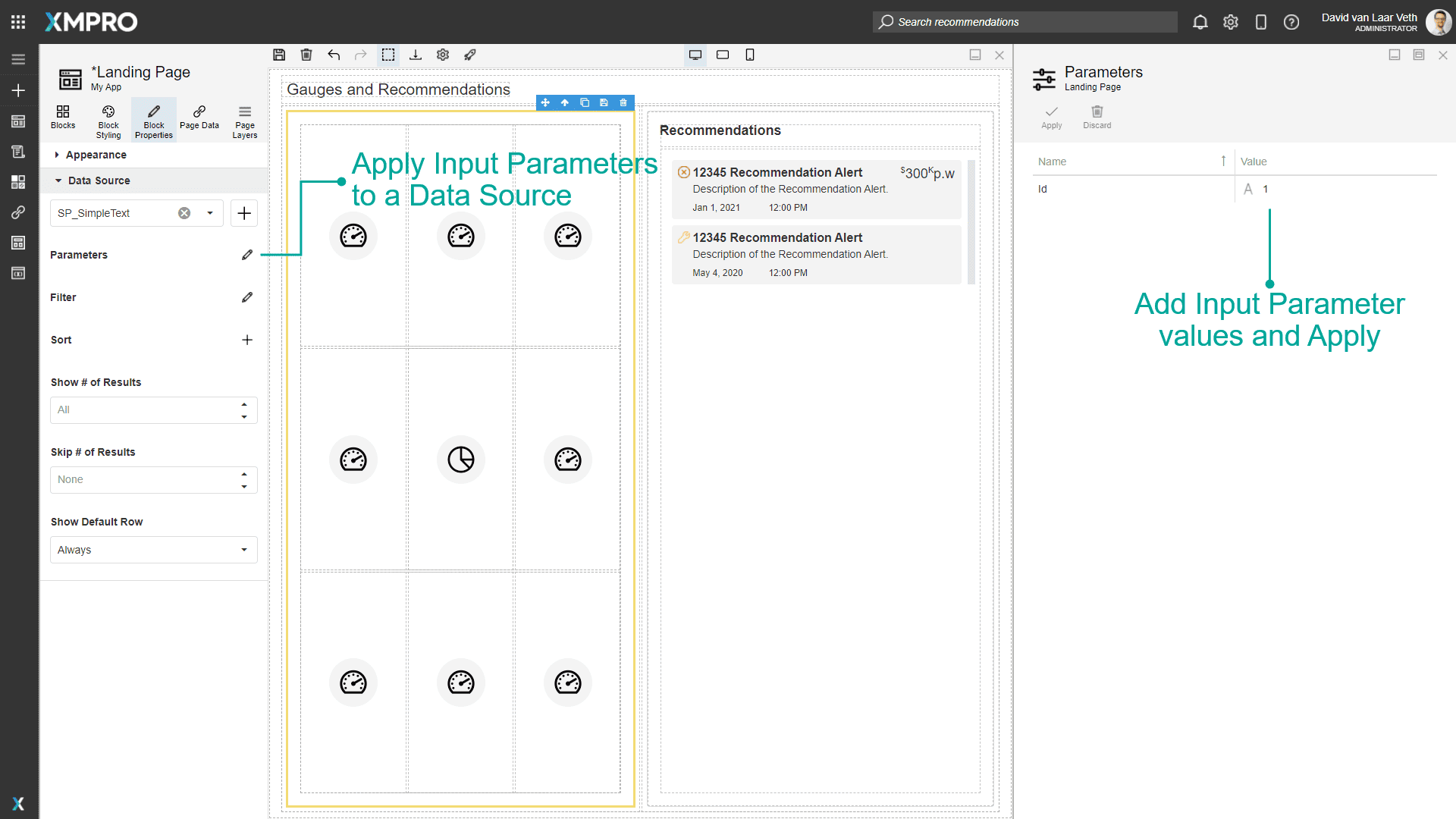Add a Sort with plus icon

(247, 340)
